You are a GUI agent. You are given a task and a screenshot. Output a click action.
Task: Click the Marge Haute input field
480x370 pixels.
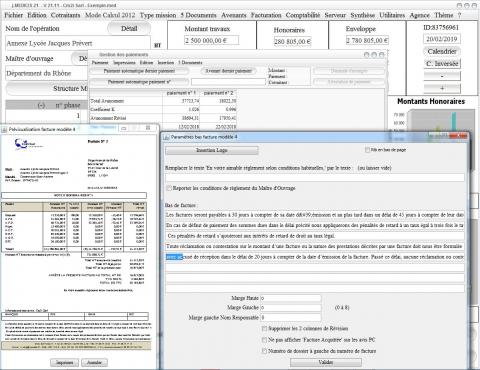[x=290, y=298]
